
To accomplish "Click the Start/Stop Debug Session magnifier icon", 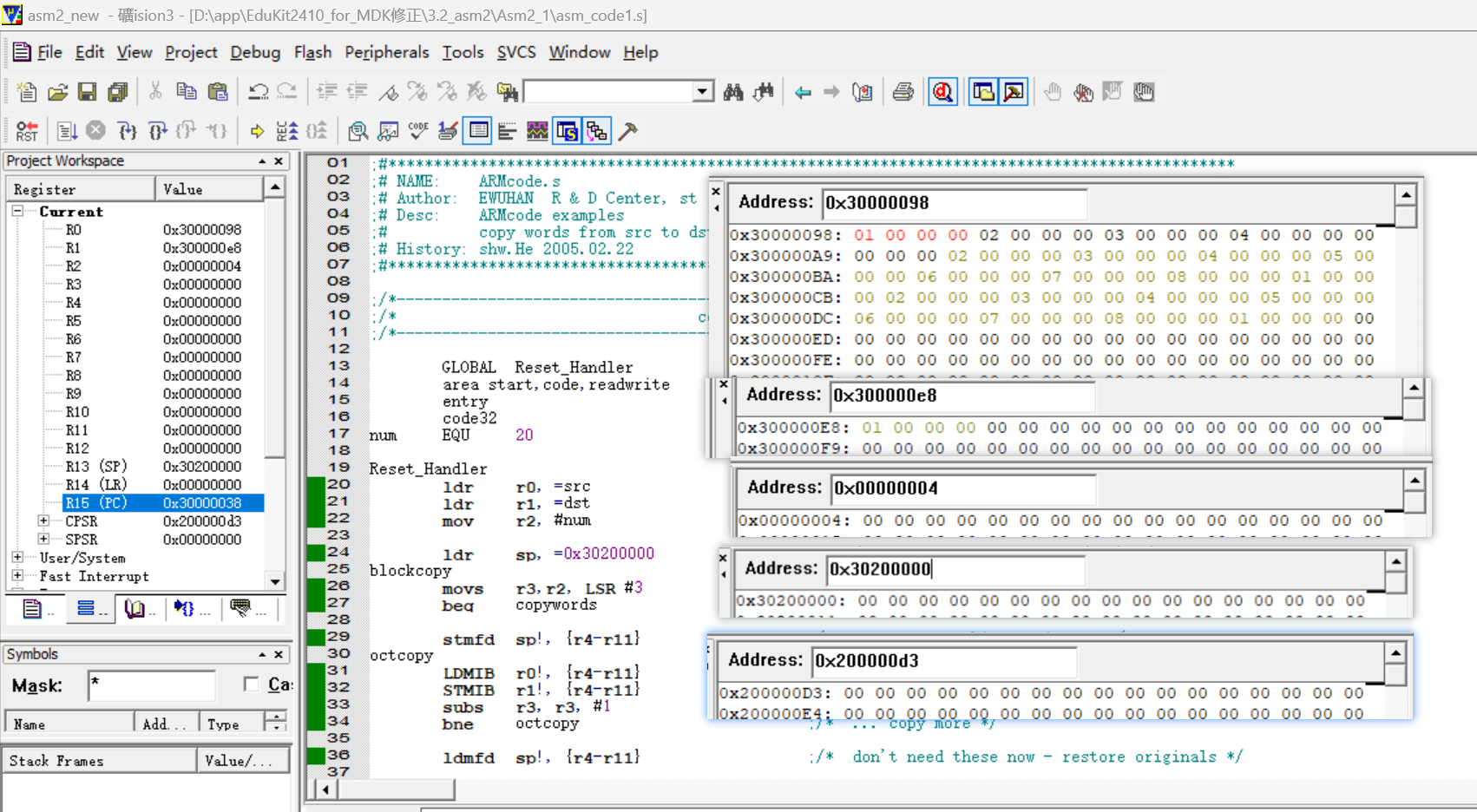I will coord(943,92).
